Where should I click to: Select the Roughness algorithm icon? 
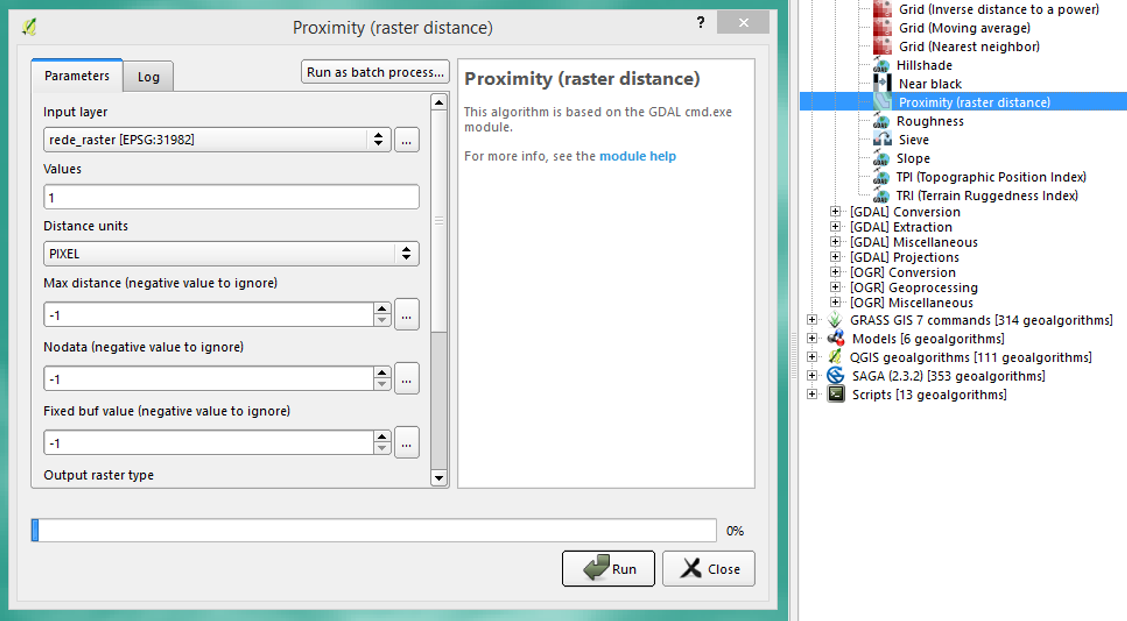point(882,121)
